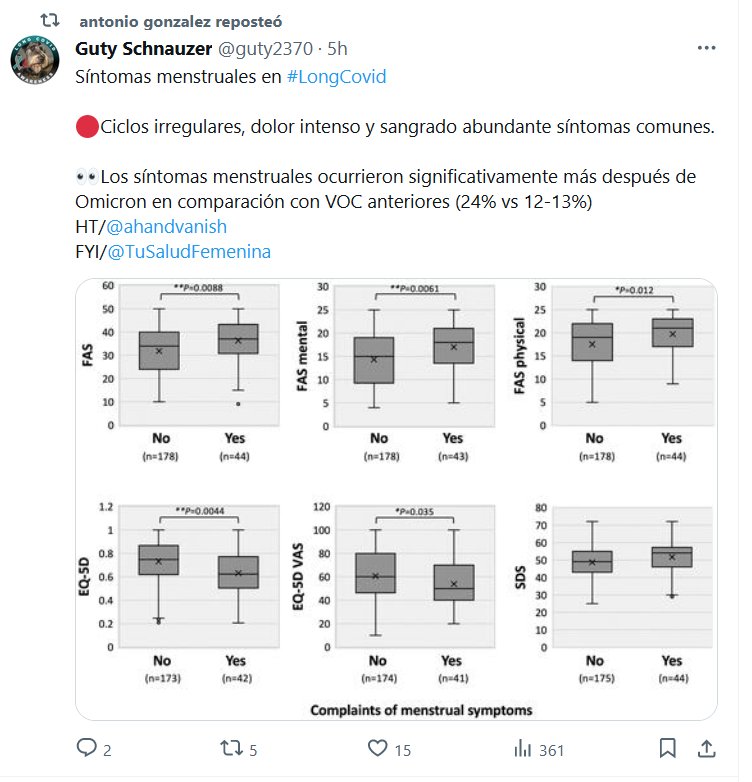Like the tweet with the heart icon
Viewport: 752px width, 782px height.
(x=377, y=747)
